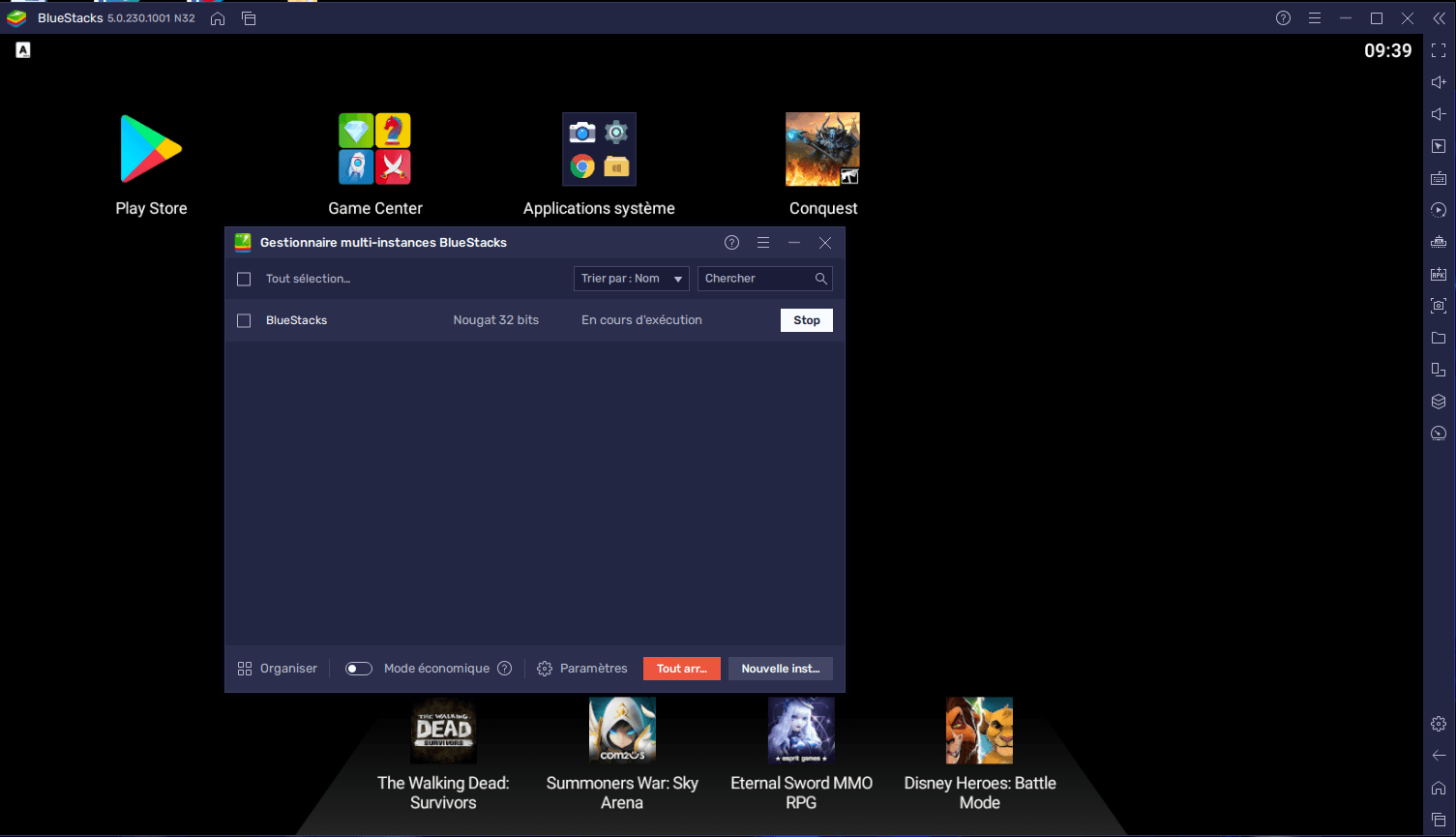Viewport: 1456px width, 837px height.
Task: Close the multi-instance manager window
Action: pos(825,243)
